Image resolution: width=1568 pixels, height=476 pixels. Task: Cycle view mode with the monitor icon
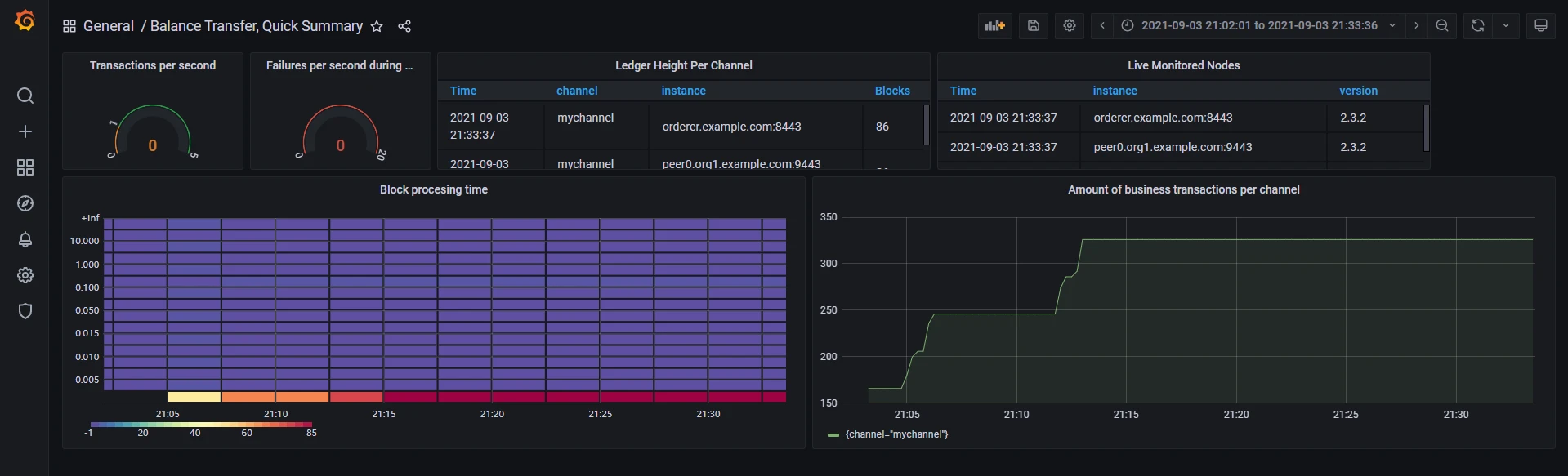coord(1540,26)
